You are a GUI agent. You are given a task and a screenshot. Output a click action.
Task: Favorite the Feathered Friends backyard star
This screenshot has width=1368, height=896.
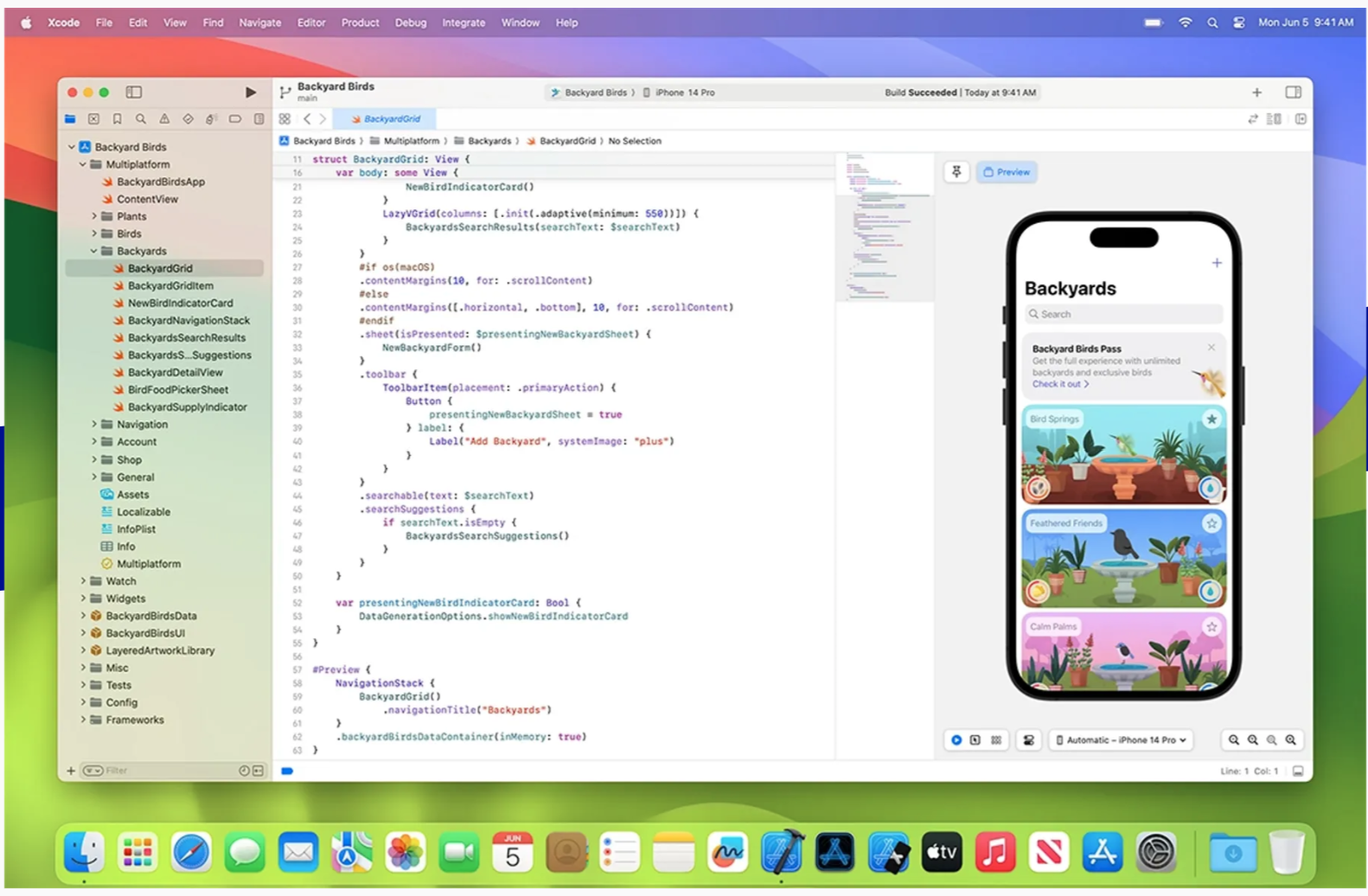[1211, 523]
